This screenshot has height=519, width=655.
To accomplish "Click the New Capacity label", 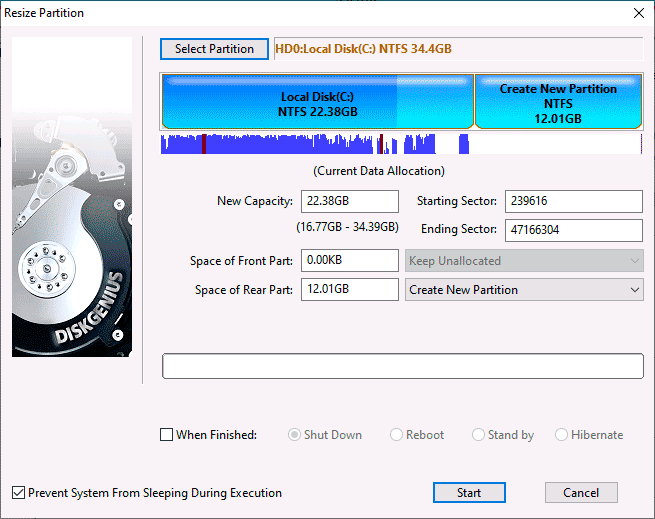I will pyautogui.click(x=255, y=201).
